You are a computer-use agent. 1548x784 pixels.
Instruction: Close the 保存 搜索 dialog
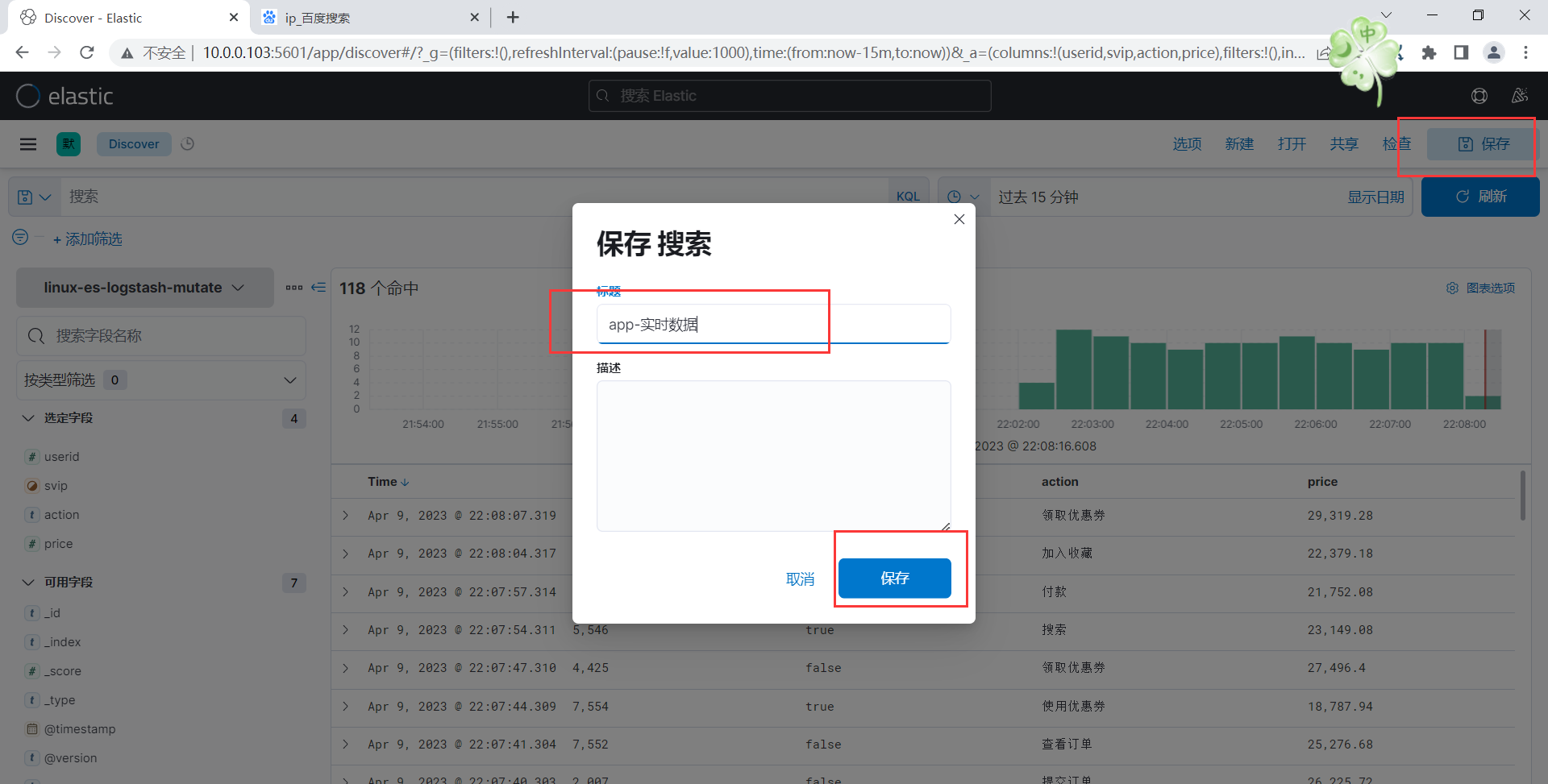[959, 219]
